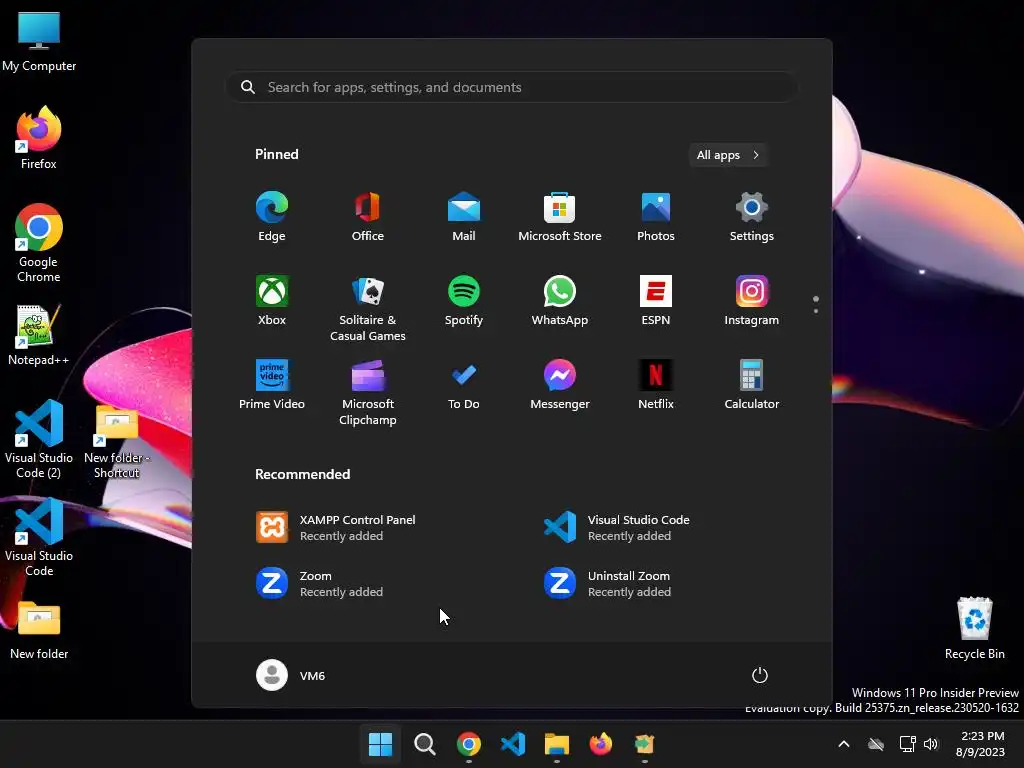Open Solitaire & Casual Games

point(368,309)
